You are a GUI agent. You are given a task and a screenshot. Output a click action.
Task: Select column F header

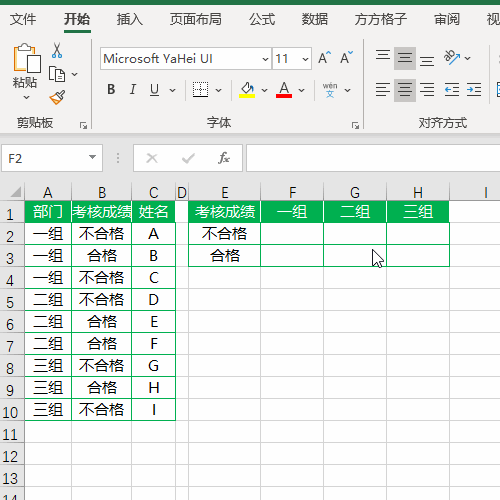pyautogui.click(x=292, y=192)
